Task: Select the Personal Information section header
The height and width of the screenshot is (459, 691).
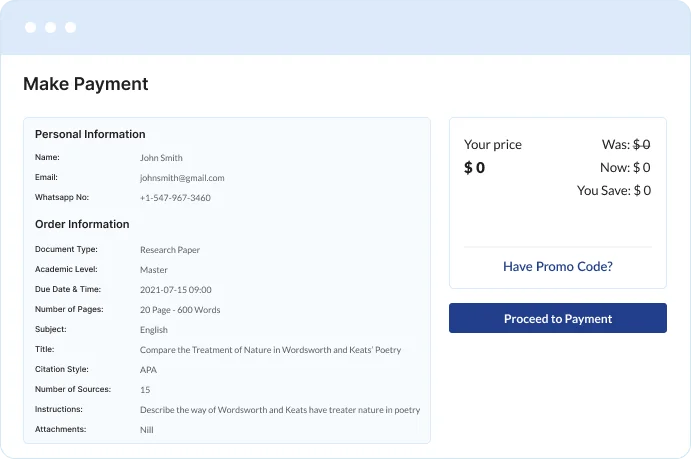Action: pyautogui.click(x=90, y=134)
